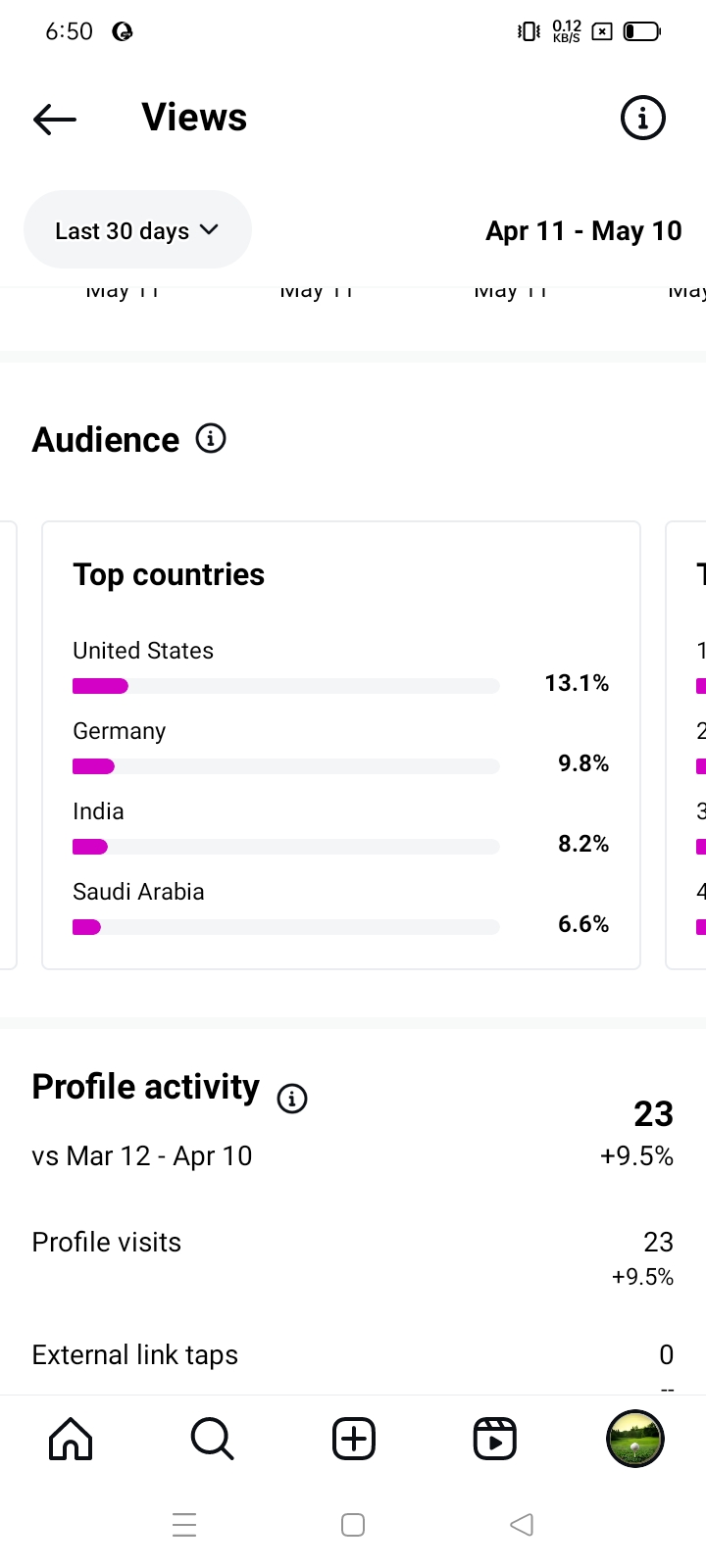Select the Saudi Arabia row
This screenshot has width=706, height=1568.
(x=340, y=909)
